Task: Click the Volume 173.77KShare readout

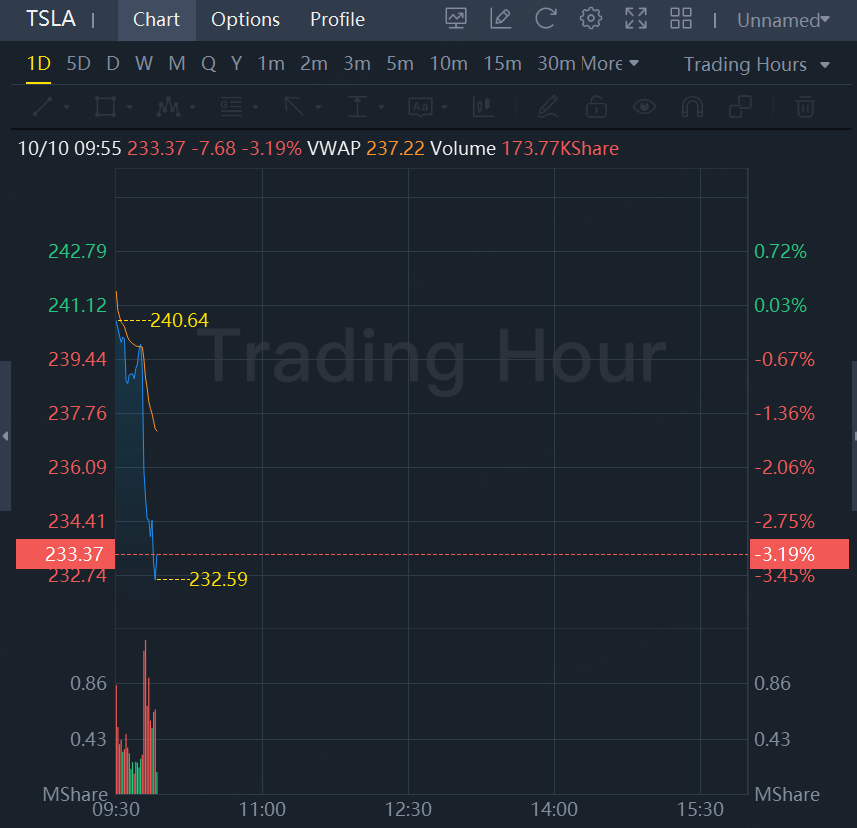Action: coord(525,148)
